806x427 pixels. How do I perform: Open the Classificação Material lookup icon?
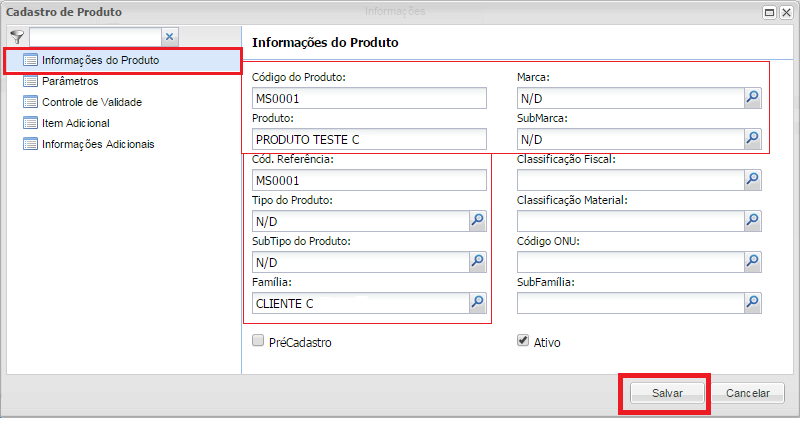pos(753,221)
